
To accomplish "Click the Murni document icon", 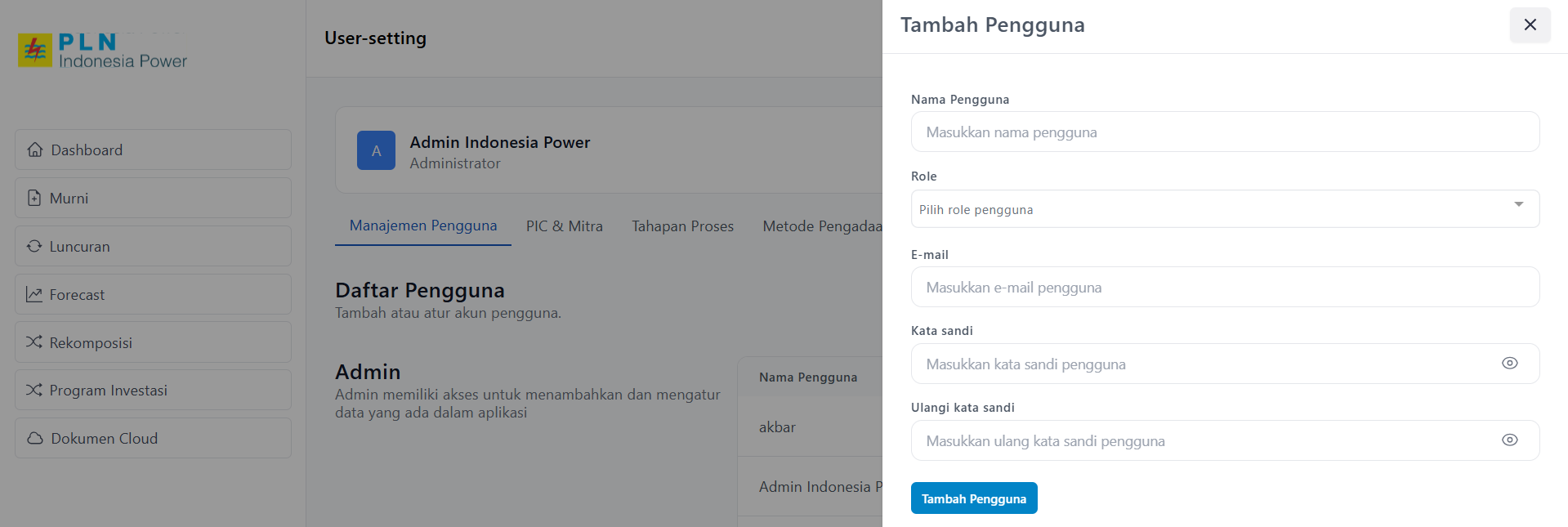I will [x=34, y=198].
